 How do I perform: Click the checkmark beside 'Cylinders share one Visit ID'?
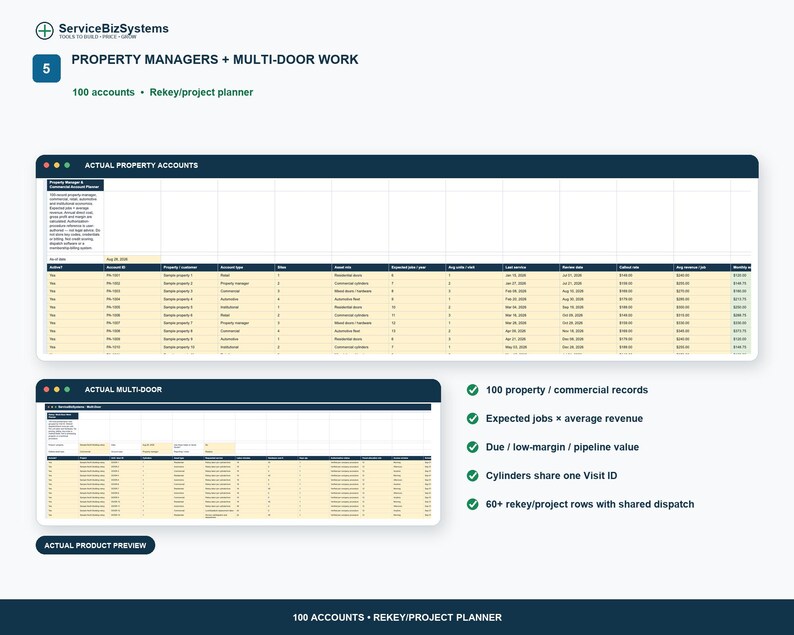click(x=472, y=475)
